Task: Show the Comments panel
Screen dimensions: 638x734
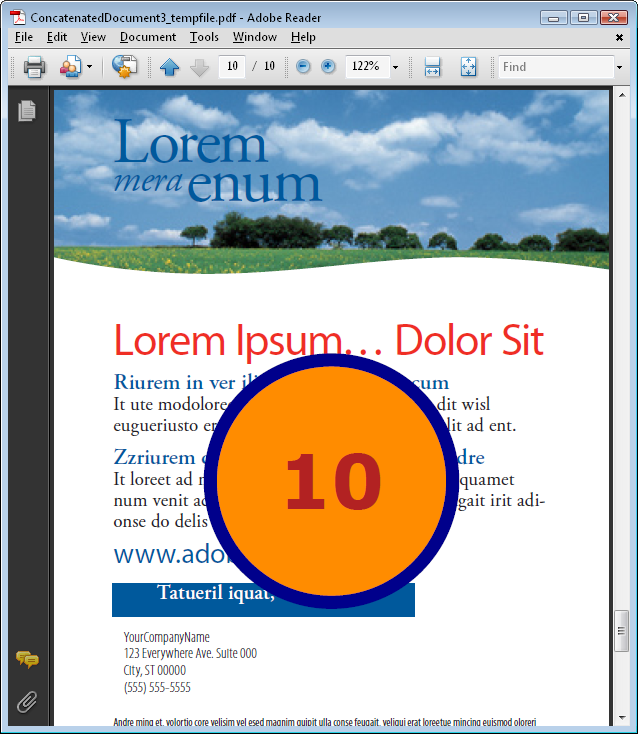Action: (27, 660)
